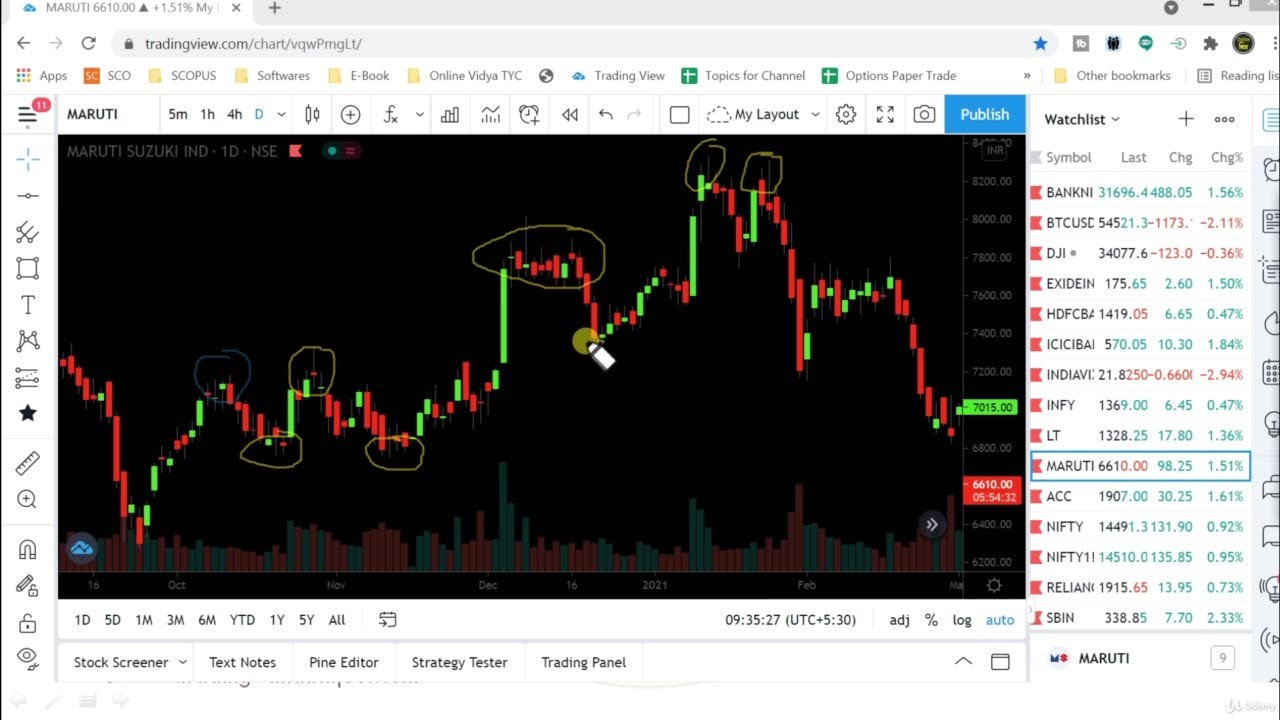Open the Text Notes tab

point(242,662)
